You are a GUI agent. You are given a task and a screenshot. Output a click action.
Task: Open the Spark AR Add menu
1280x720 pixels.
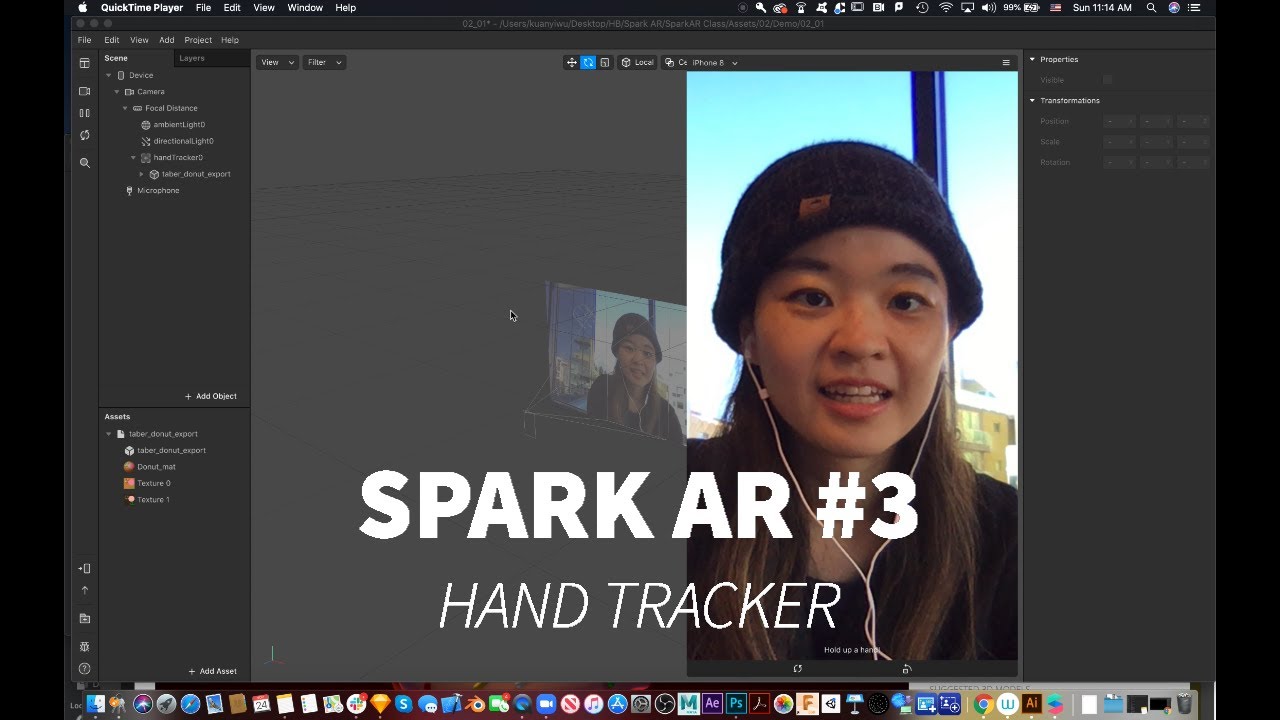166,40
